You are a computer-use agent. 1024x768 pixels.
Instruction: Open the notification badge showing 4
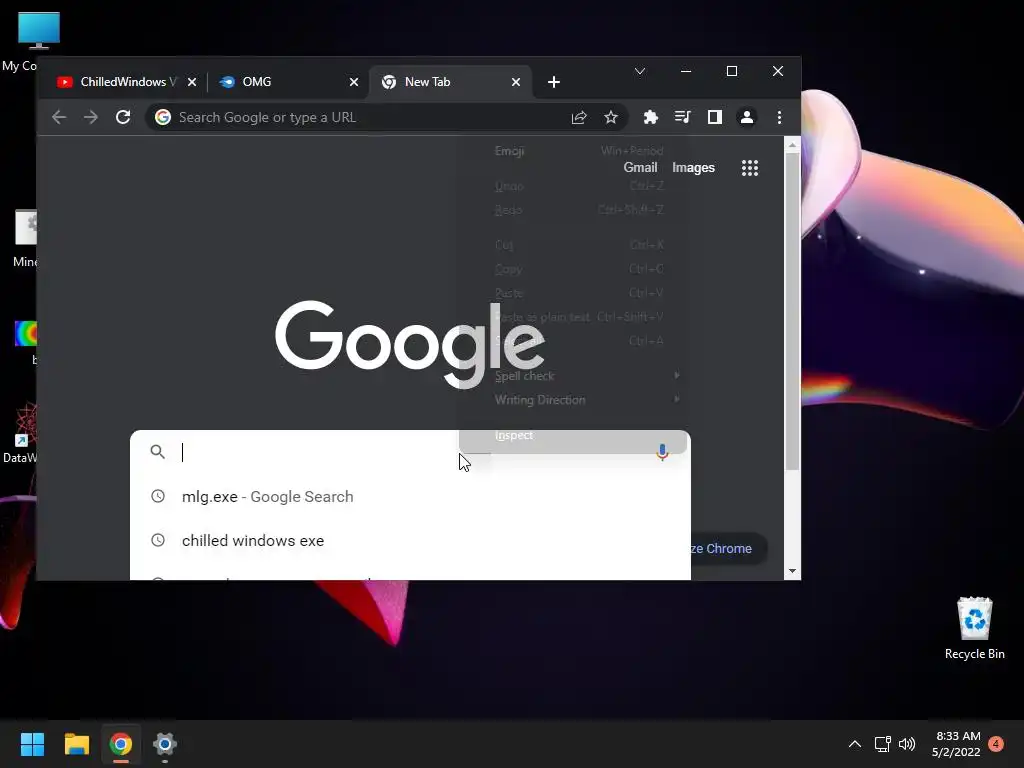996,744
